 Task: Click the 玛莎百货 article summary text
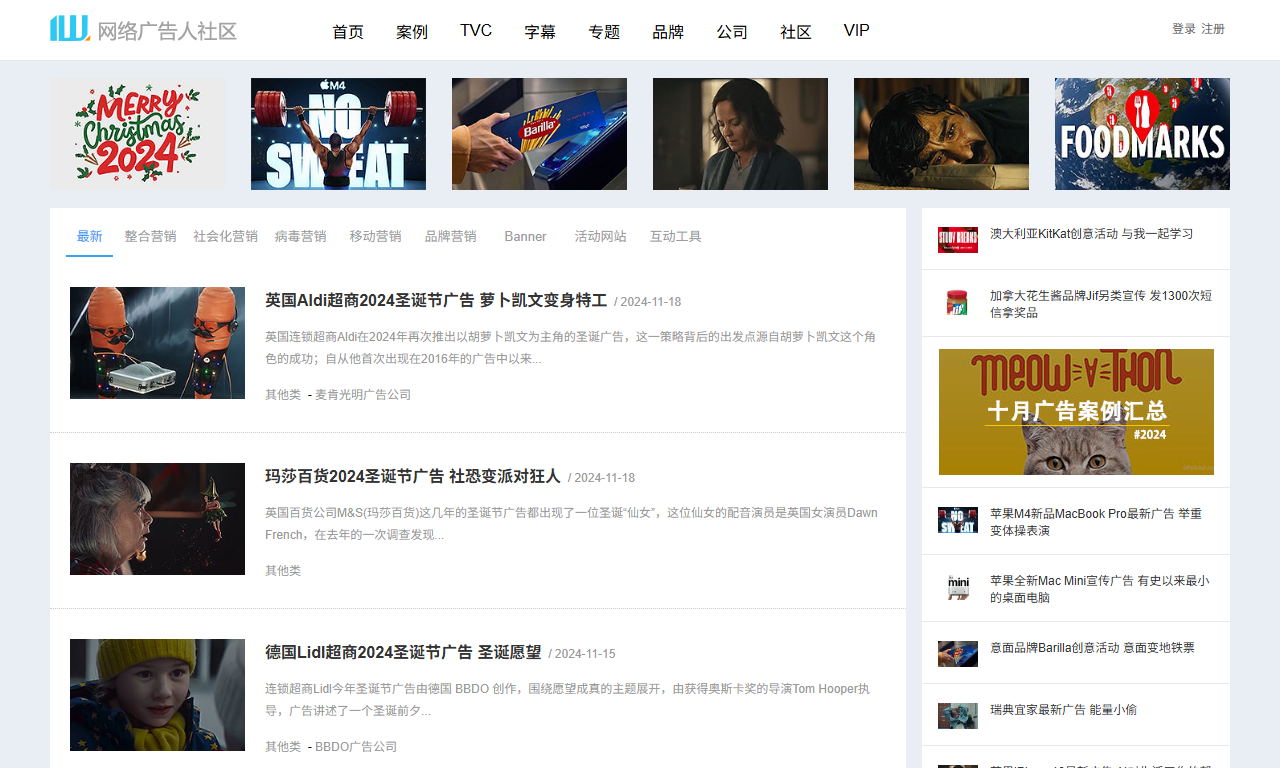click(571, 524)
